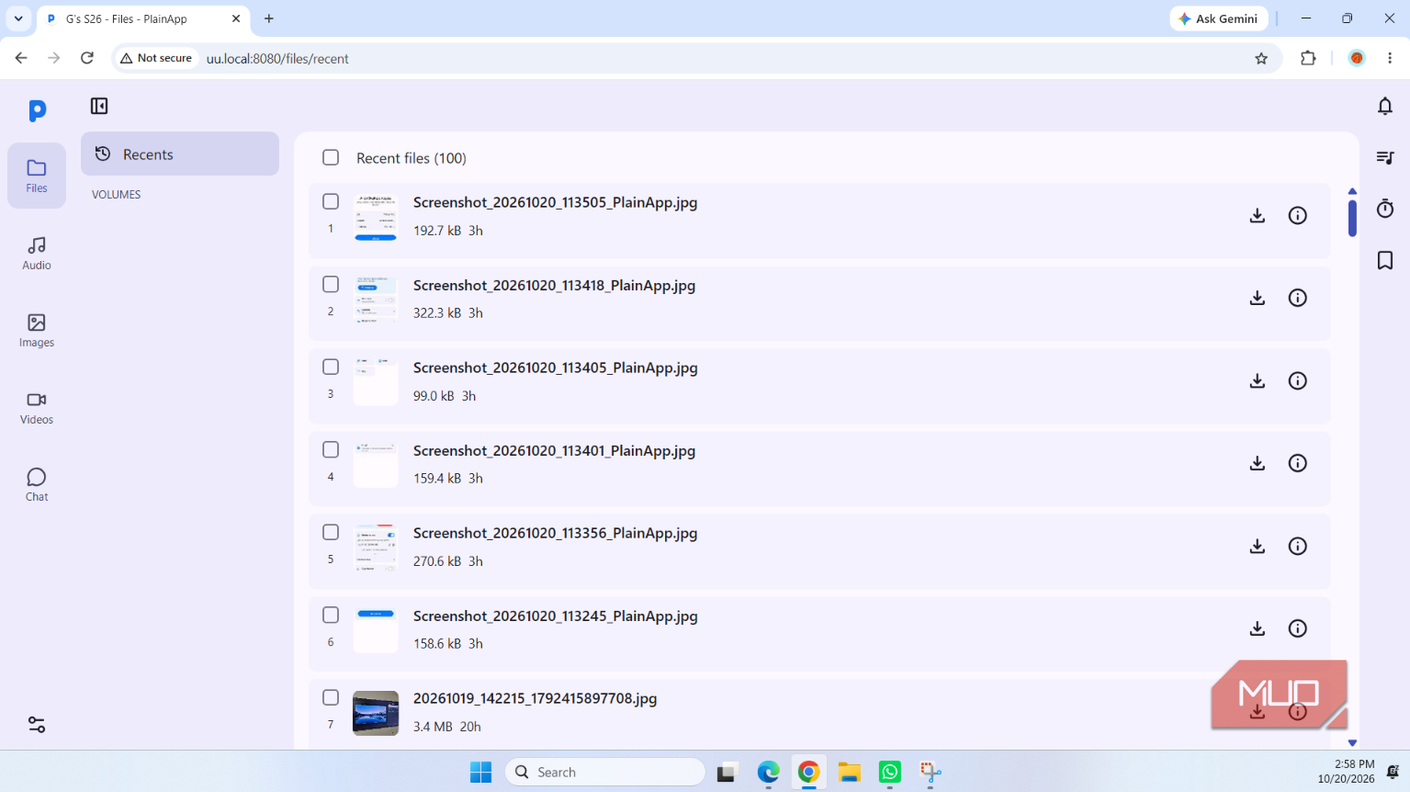Show info for Screenshot_20261020_113401_PlainApp.jpg
The image size is (1410, 792).
pyautogui.click(x=1297, y=463)
